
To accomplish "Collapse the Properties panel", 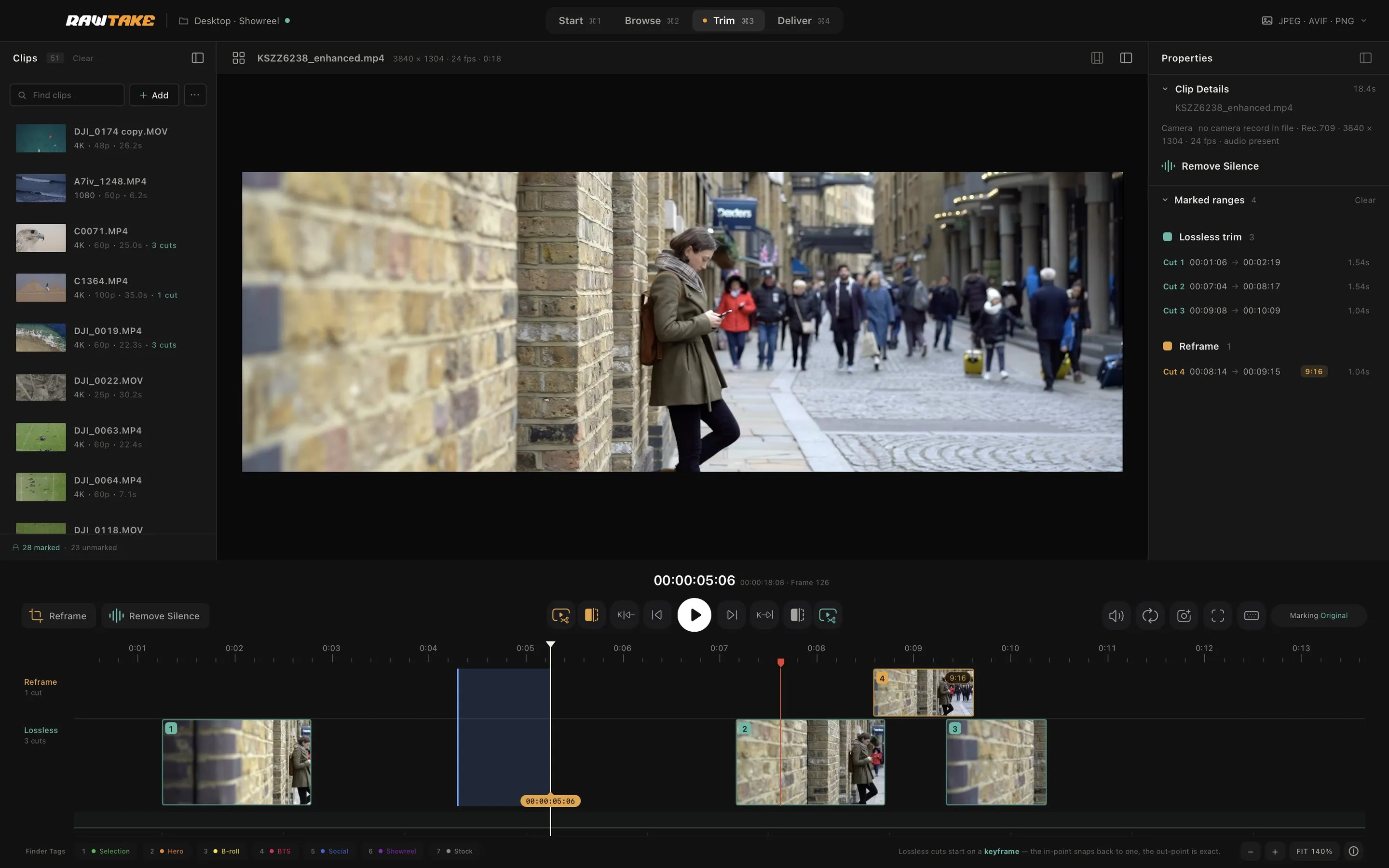I will pyautogui.click(x=1365, y=58).
